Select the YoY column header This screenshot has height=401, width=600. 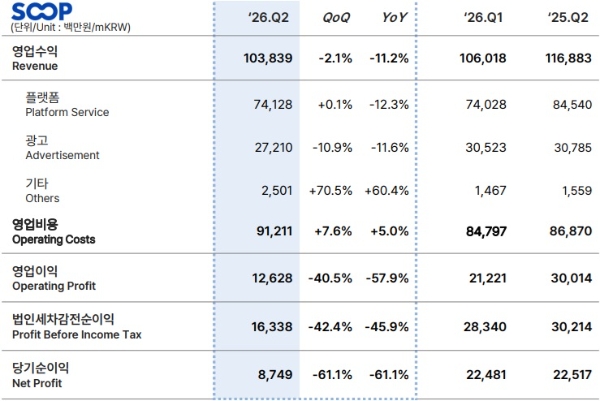pos(394,17)
